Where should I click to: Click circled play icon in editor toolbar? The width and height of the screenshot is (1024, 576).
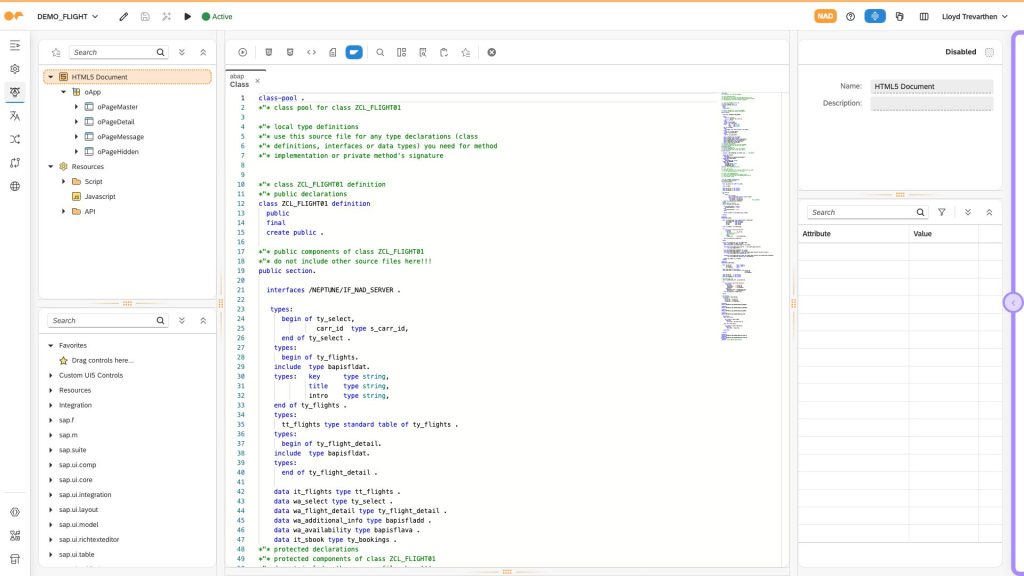(x=242, y=52)
